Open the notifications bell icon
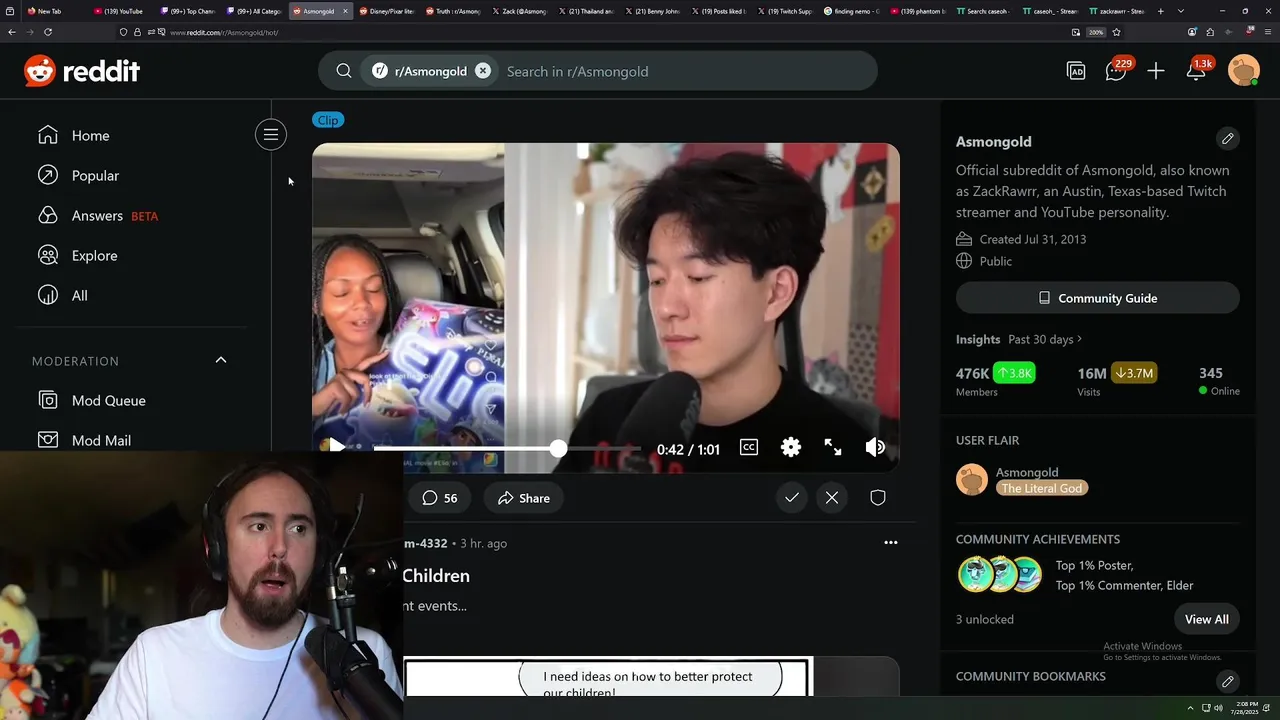 point(1197,71)
